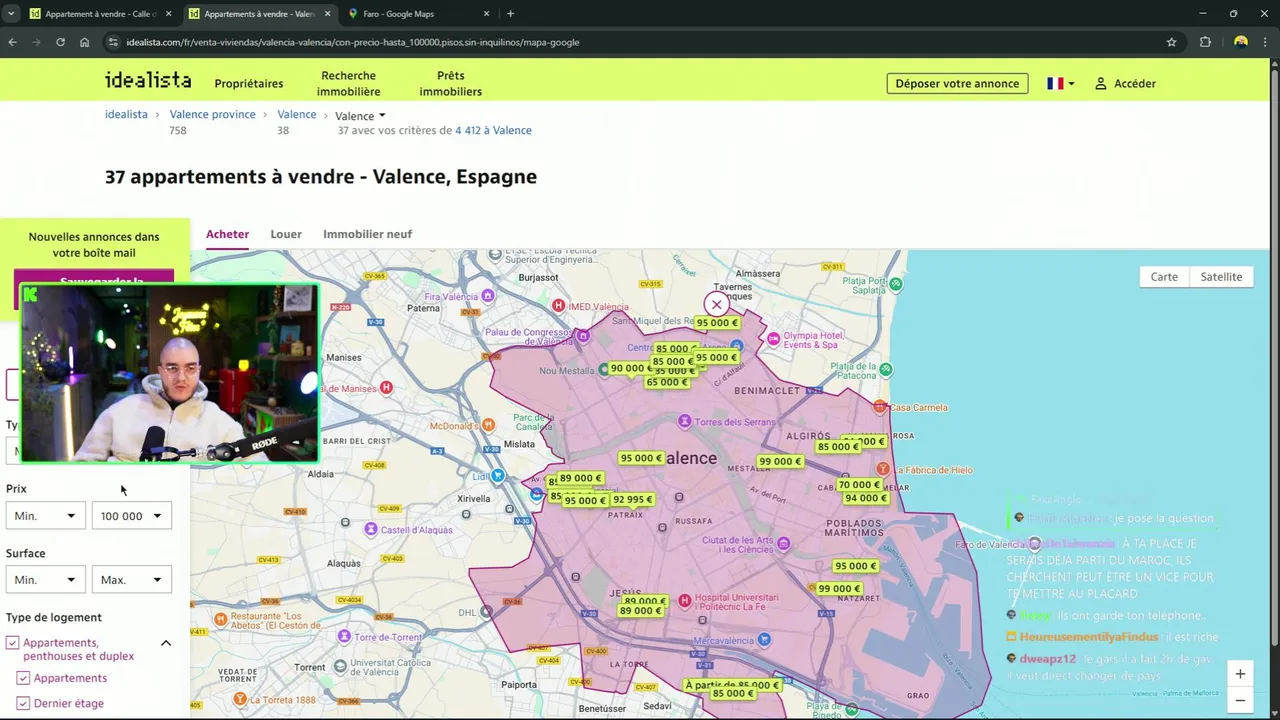Screen dimensions: 1280x720
Task: Click La Fàbrica de Hielo pin
Action: (x=882, y=468)
